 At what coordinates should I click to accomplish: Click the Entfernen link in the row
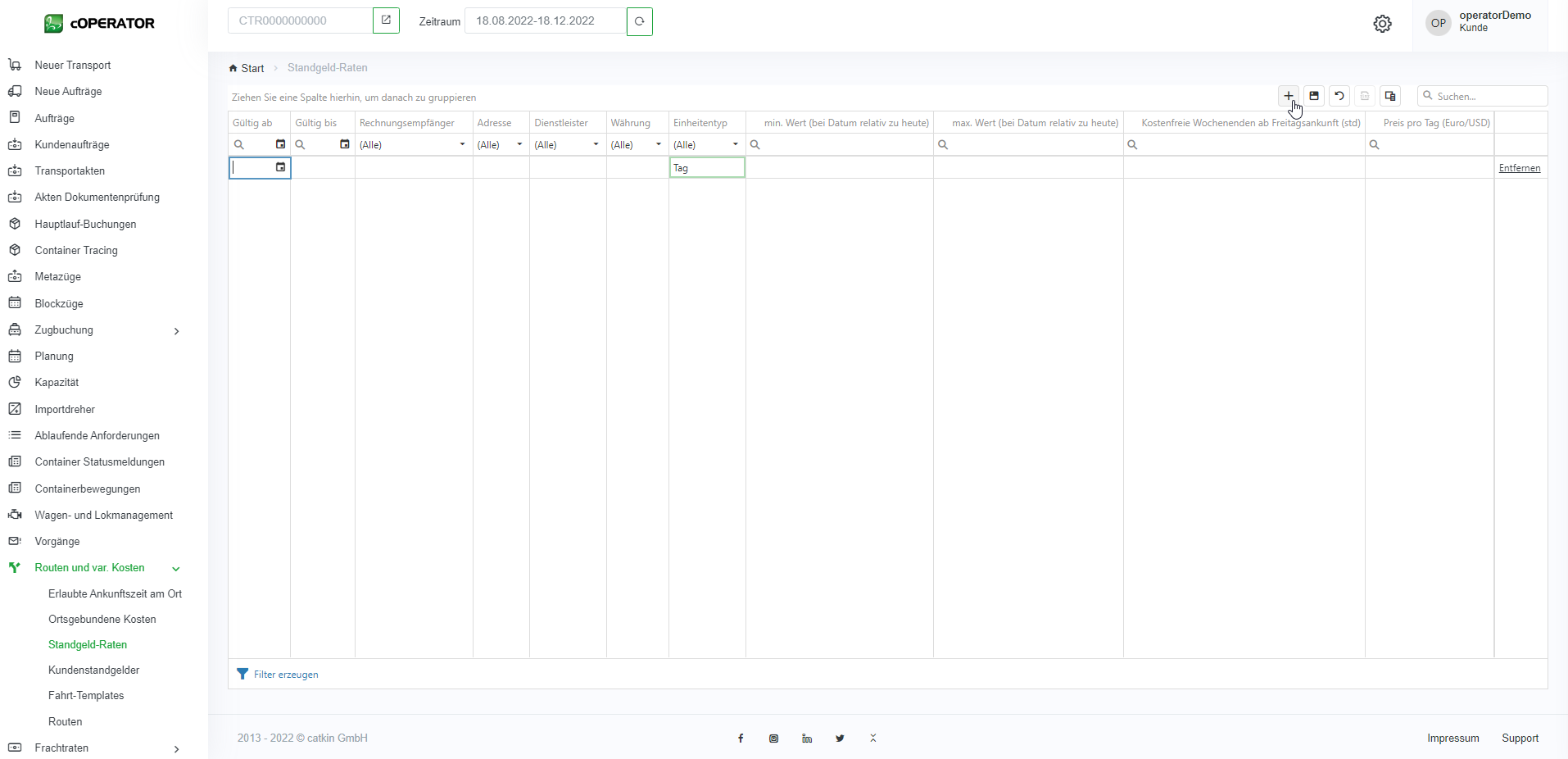click(1519, 168)
